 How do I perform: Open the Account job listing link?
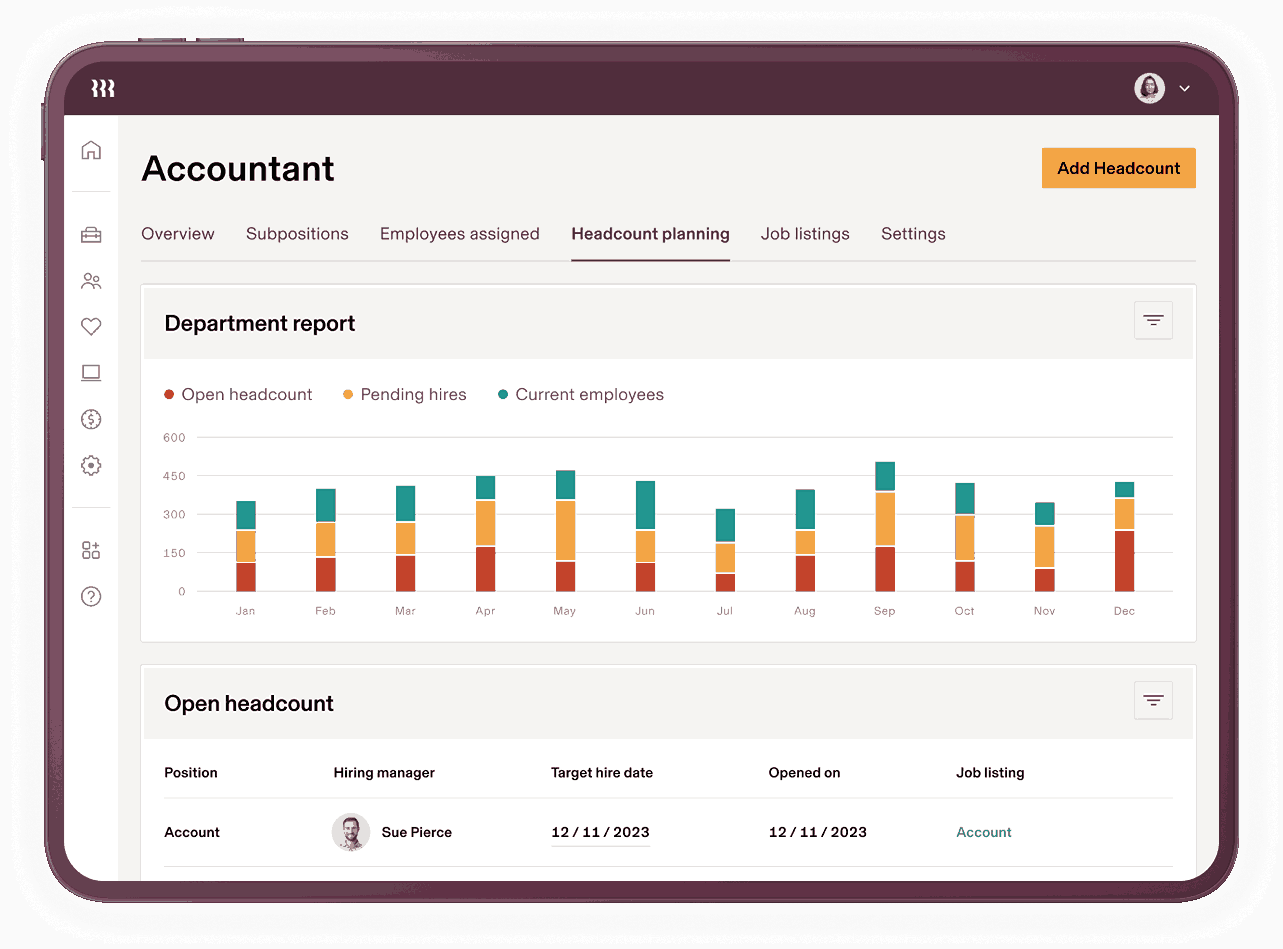[x=983, y=831]
